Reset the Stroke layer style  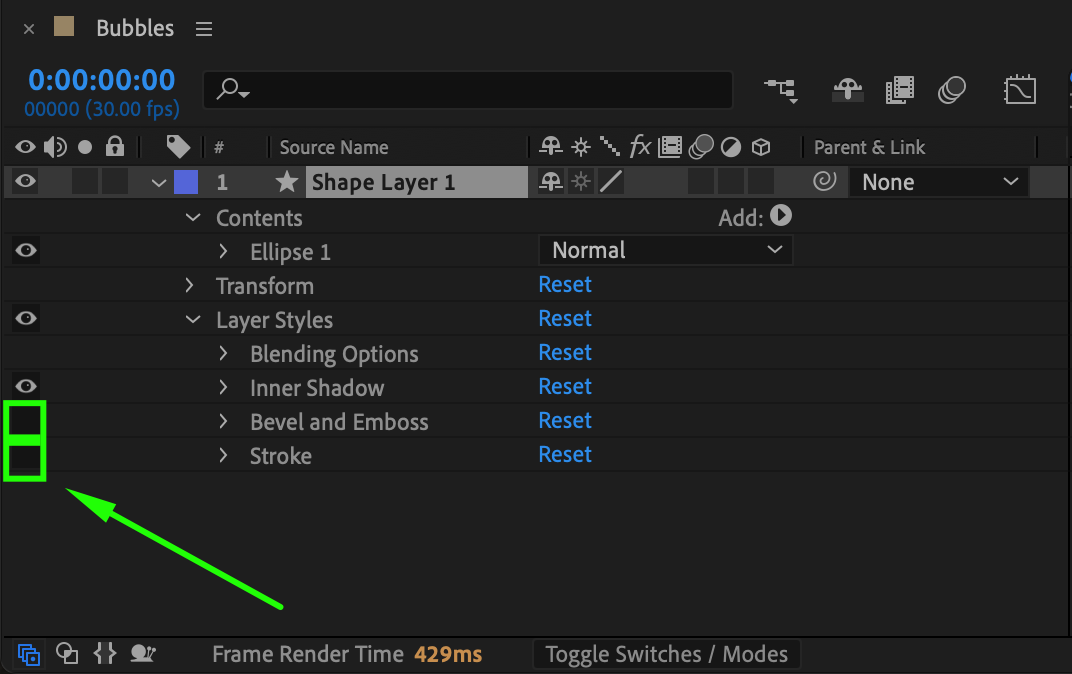click(565, 455)
